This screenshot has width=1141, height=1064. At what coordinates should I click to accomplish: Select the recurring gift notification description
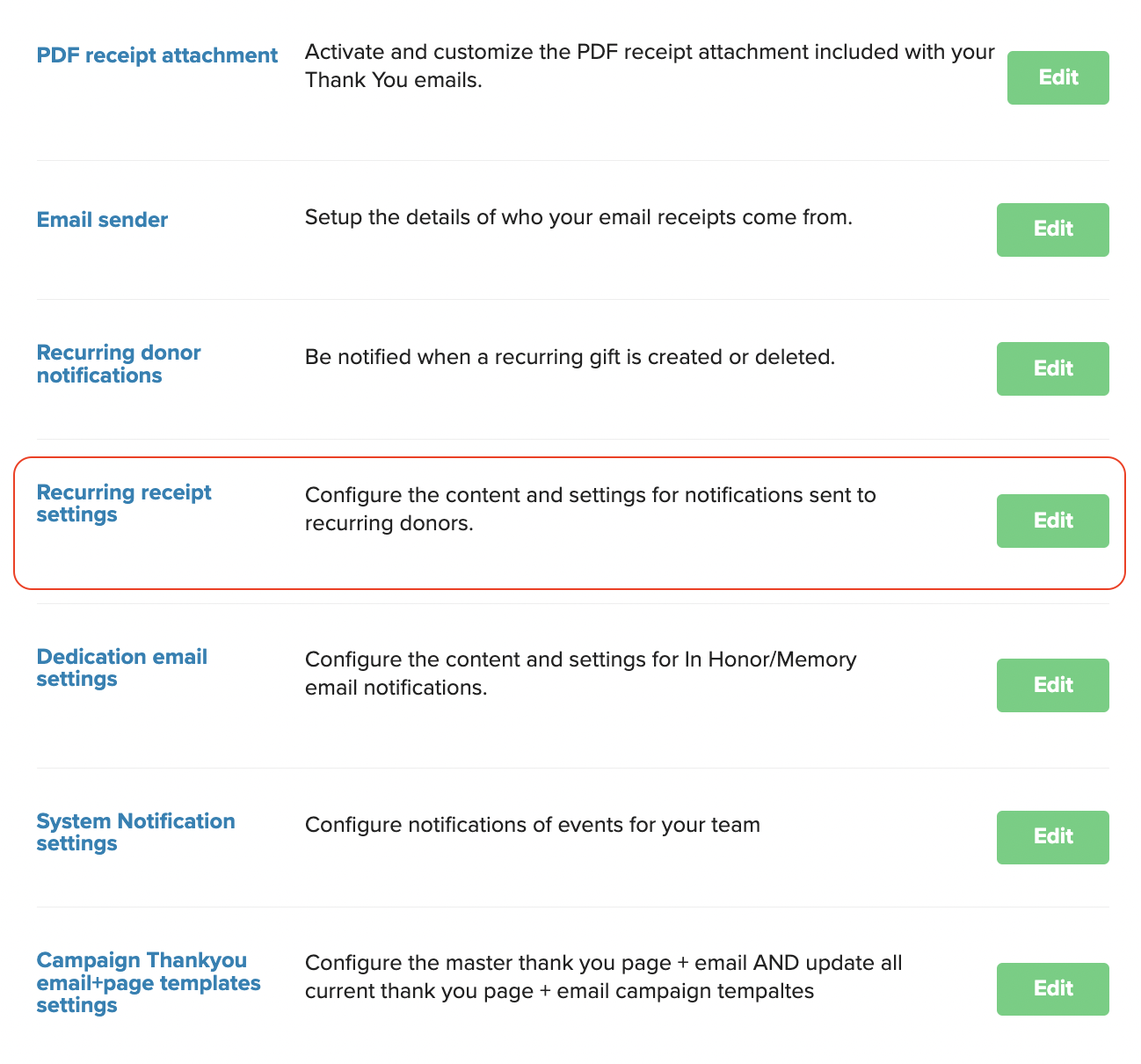[x=570, y=357]
